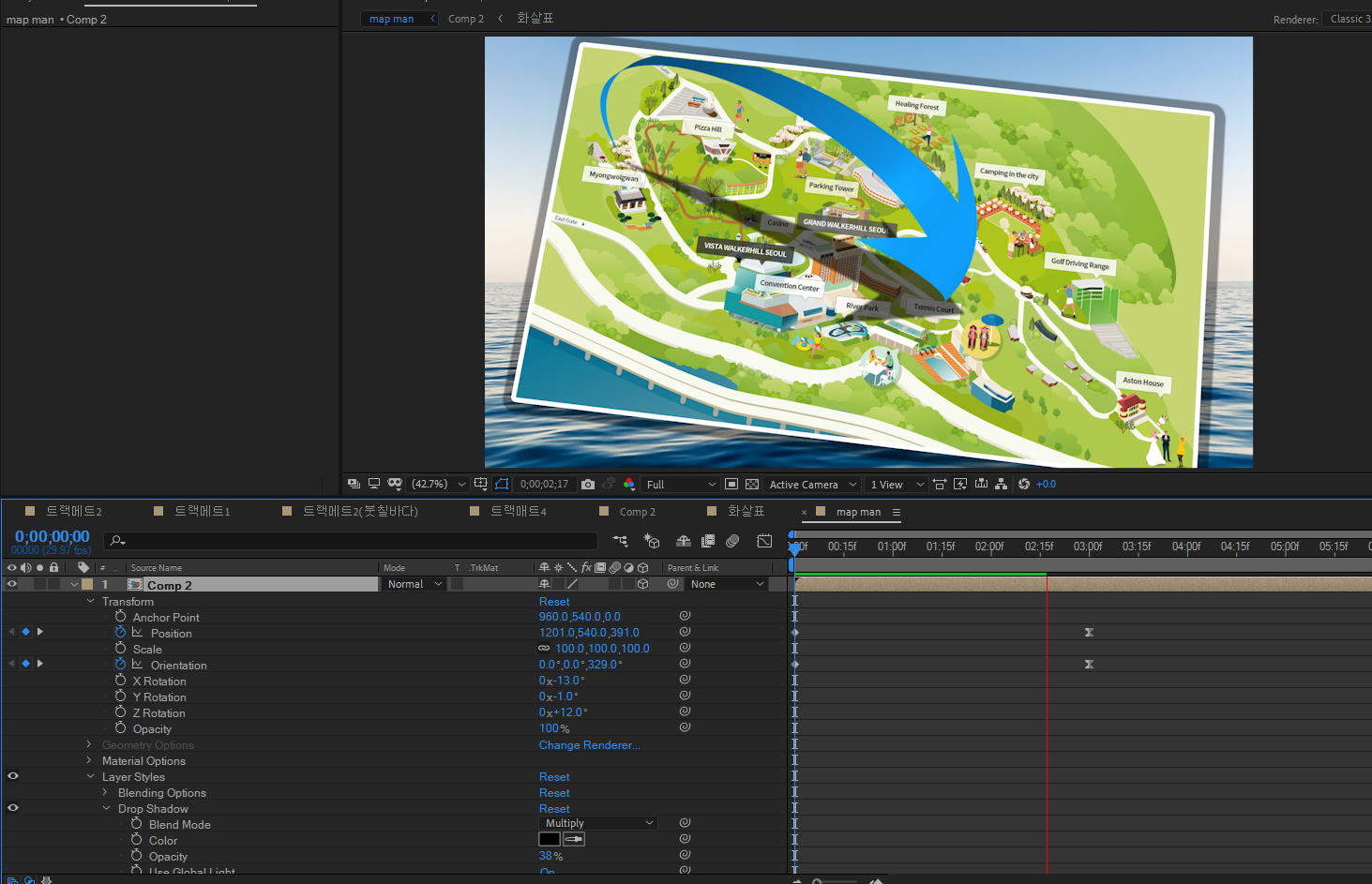
Task: Enable Motion Blur for timeline layers
Action: pos(732,541)
